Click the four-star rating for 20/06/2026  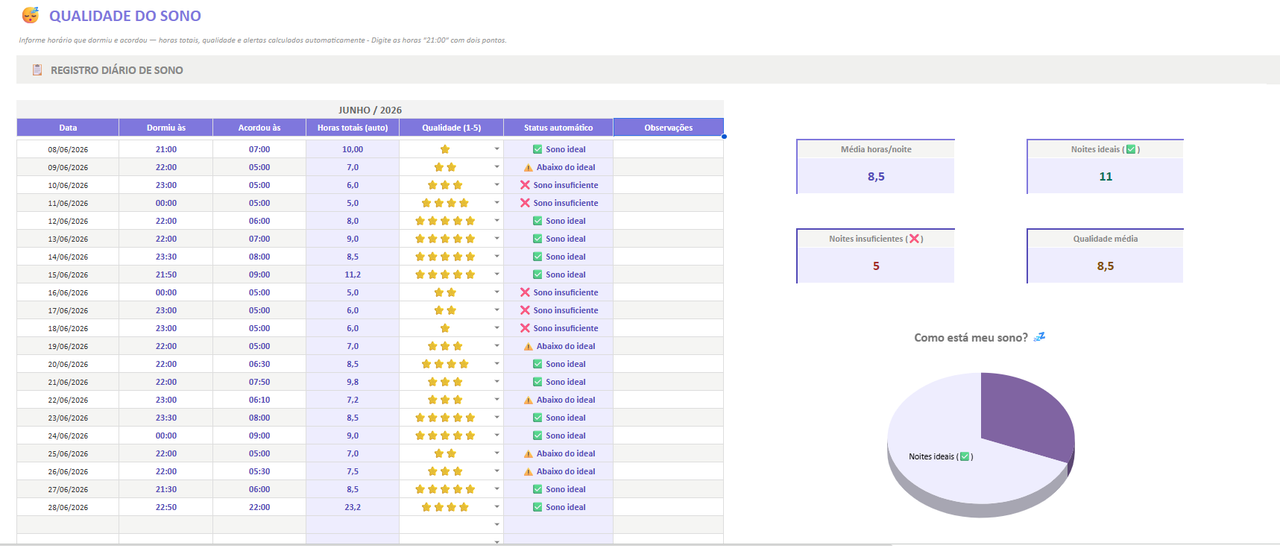(445, 364)
